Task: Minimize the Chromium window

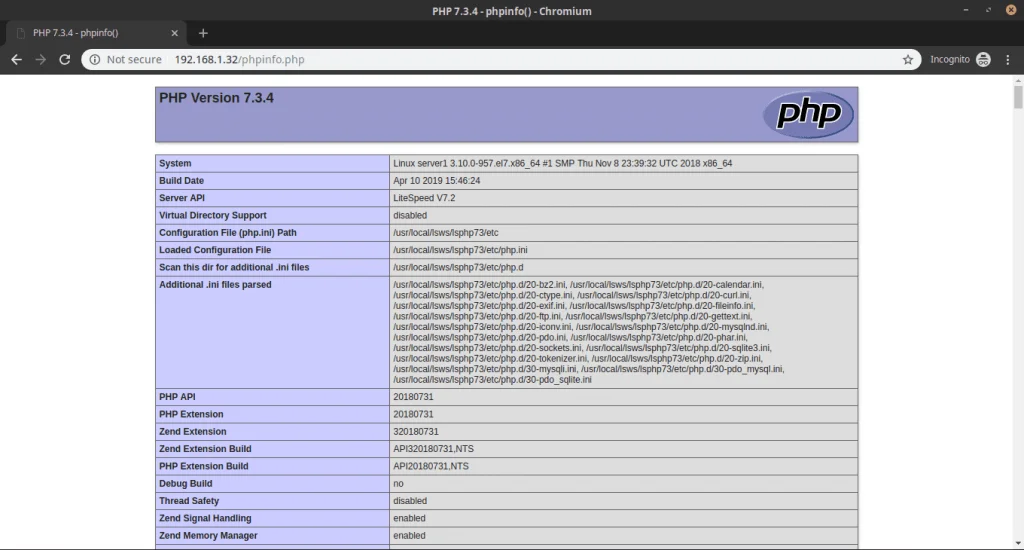Action: tap(966, 11)
